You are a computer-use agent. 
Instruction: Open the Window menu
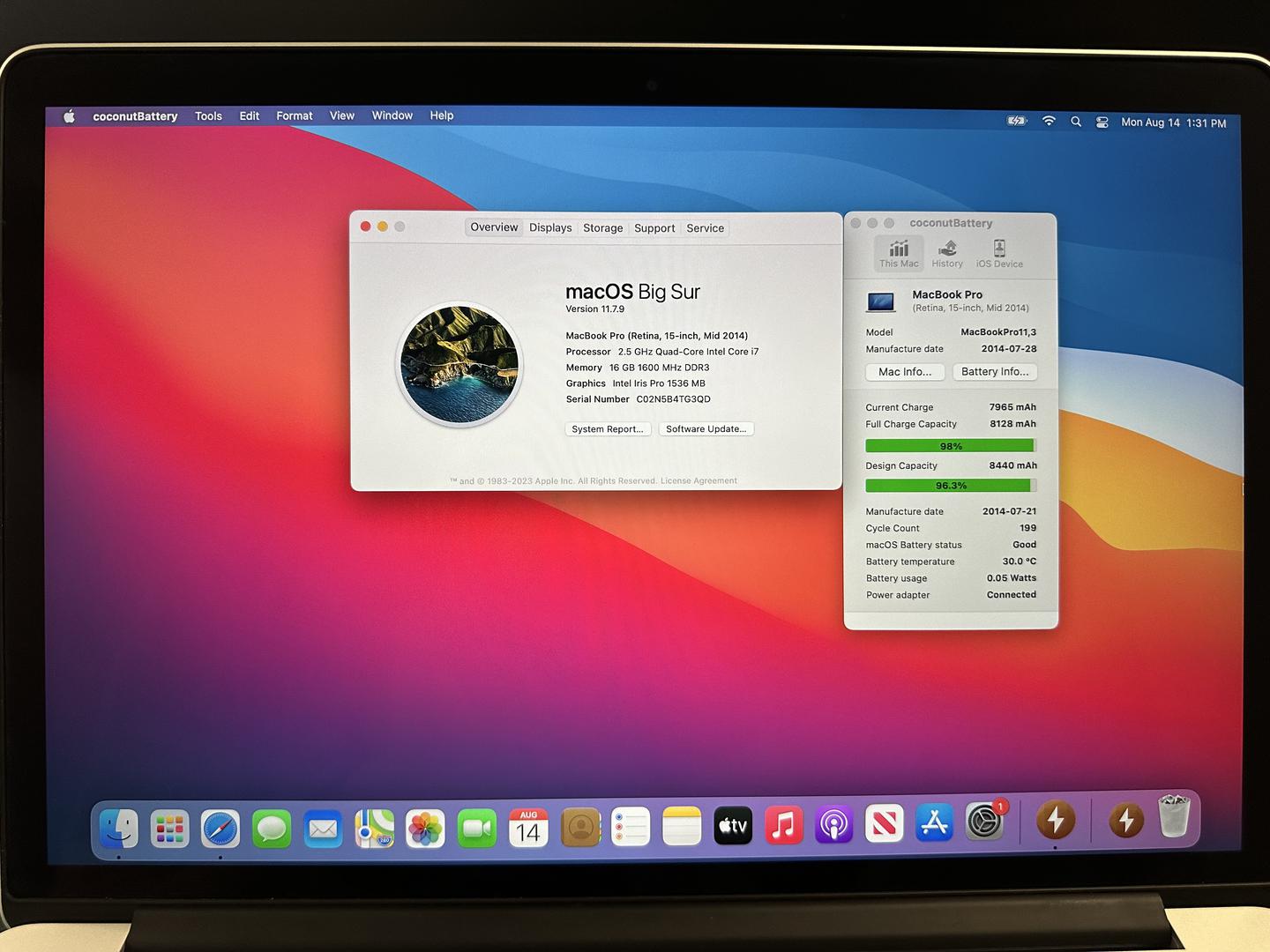coord(392,115)
